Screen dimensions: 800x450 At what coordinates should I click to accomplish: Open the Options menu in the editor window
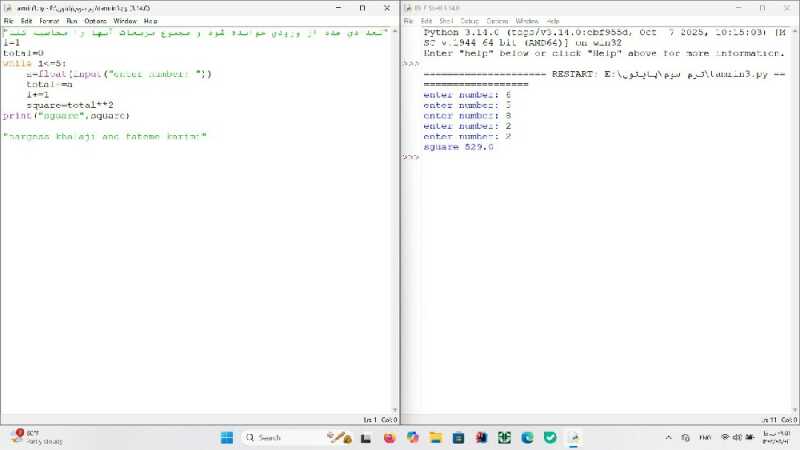[95, 21]
